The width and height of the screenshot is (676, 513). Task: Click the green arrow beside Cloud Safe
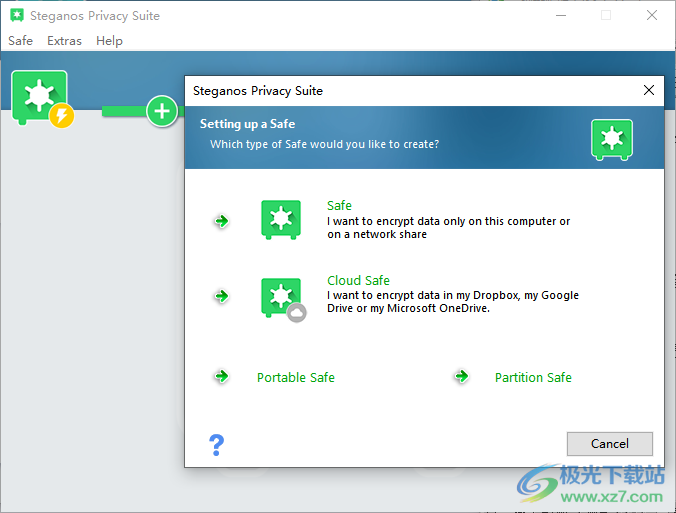pyautogui.click(x=222, y=296)
